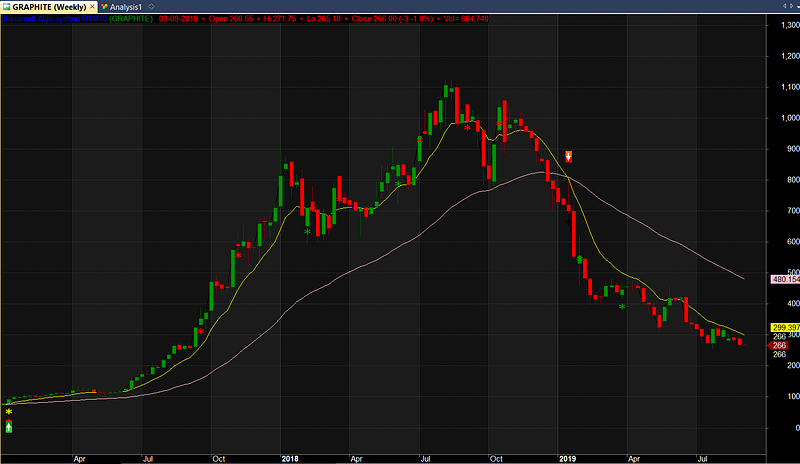The width and height of the screenshot is (800, 464).
Task: Switch to the GRAPHITE (Weekly) chart tab
Action: tap(49, 7)
